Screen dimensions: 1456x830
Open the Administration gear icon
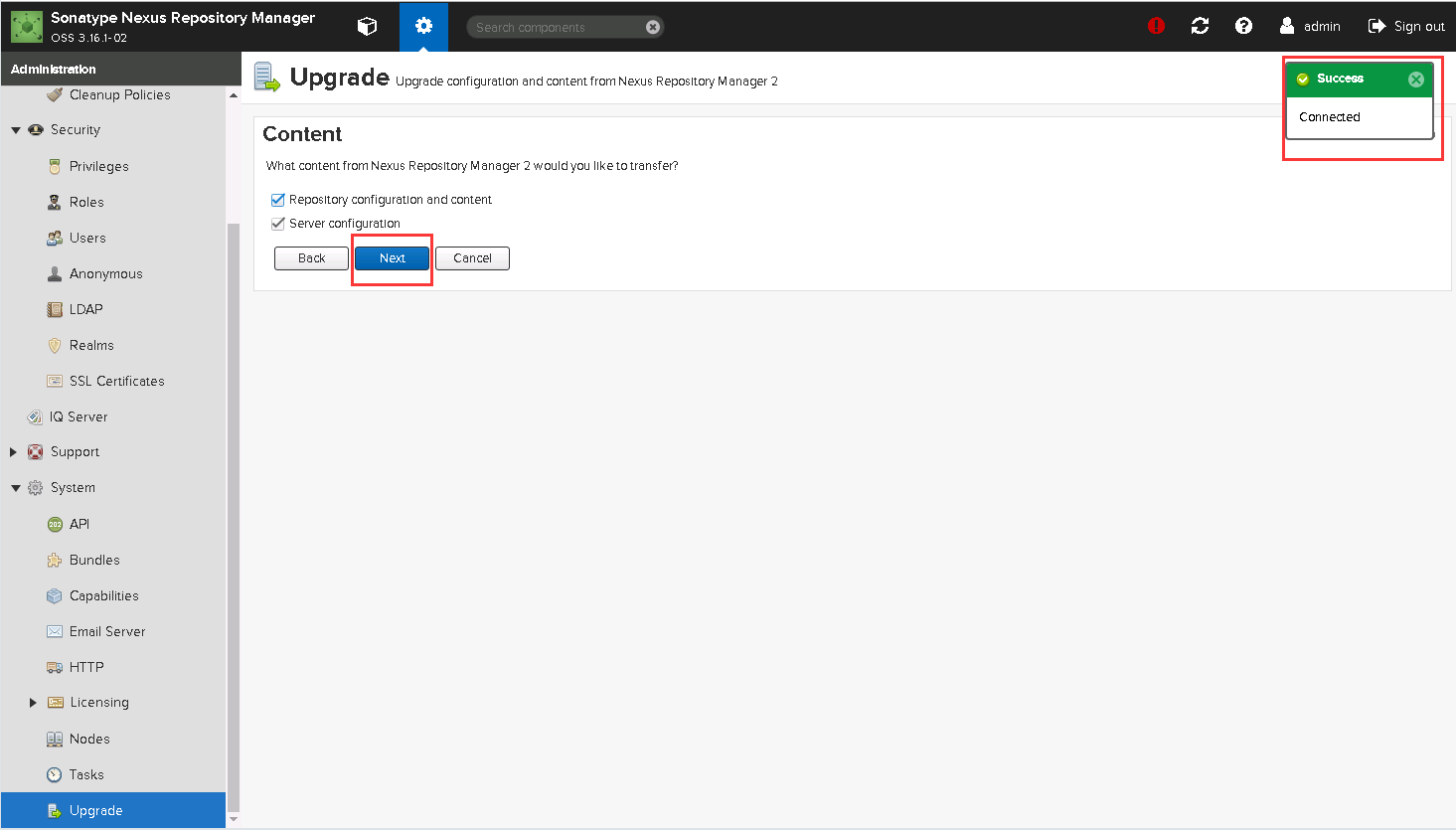423,27
